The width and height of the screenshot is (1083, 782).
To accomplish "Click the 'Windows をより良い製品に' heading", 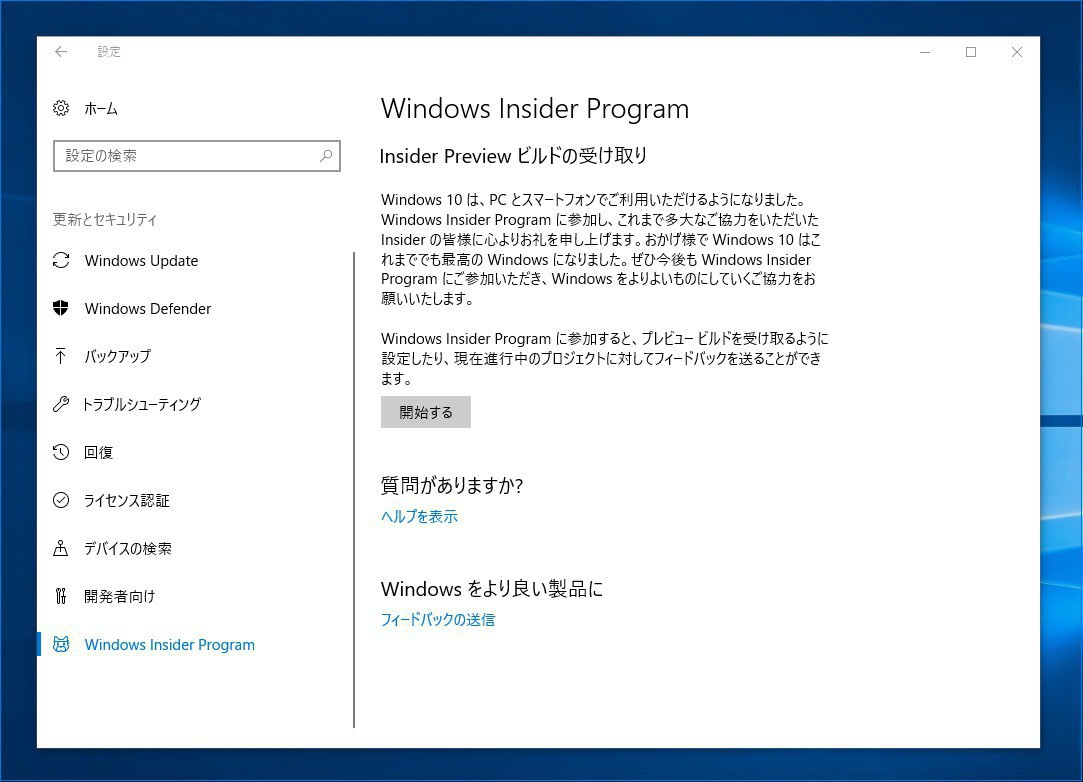I will pos(492,589).
